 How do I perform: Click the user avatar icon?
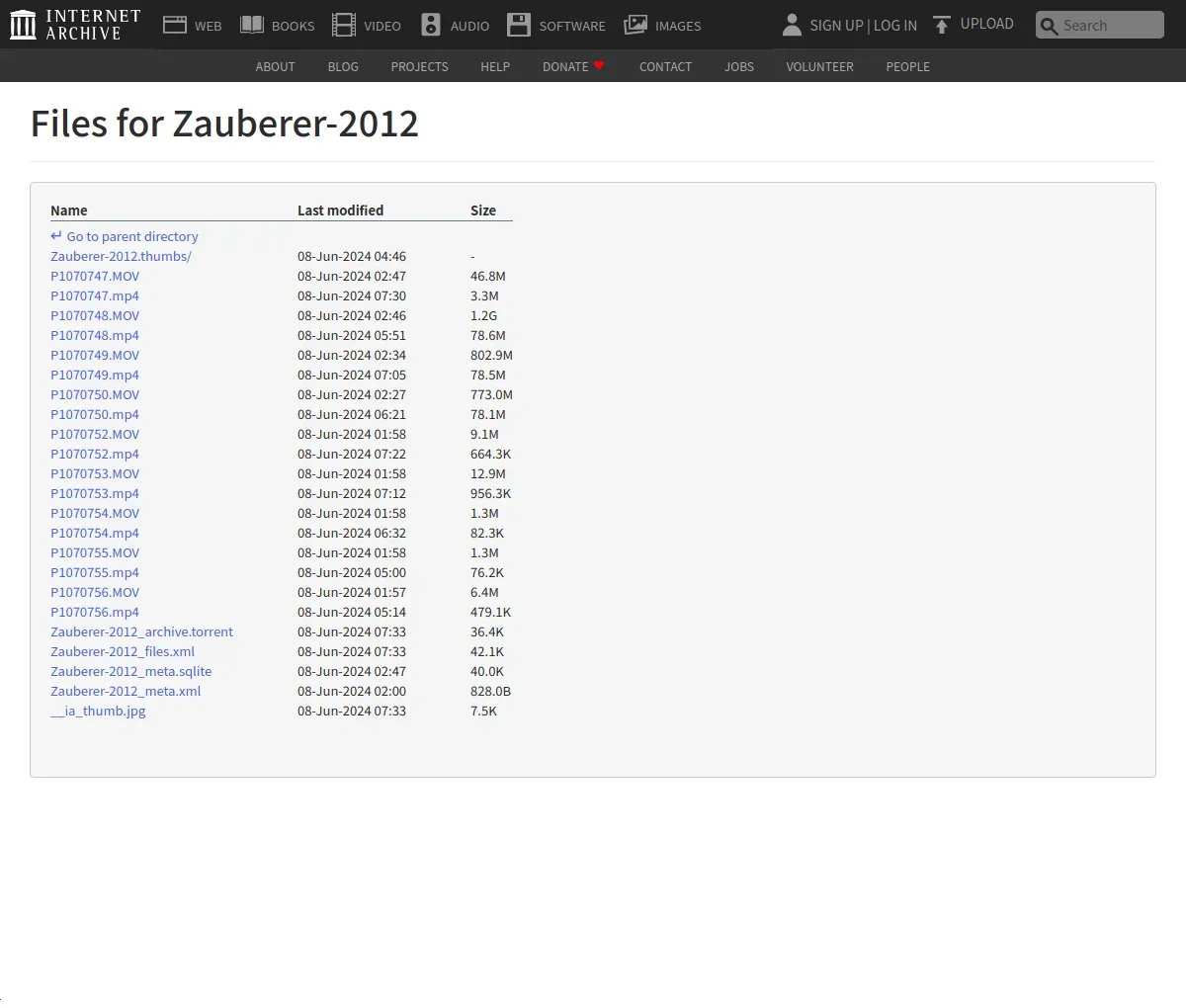click(x=792, y=25)
